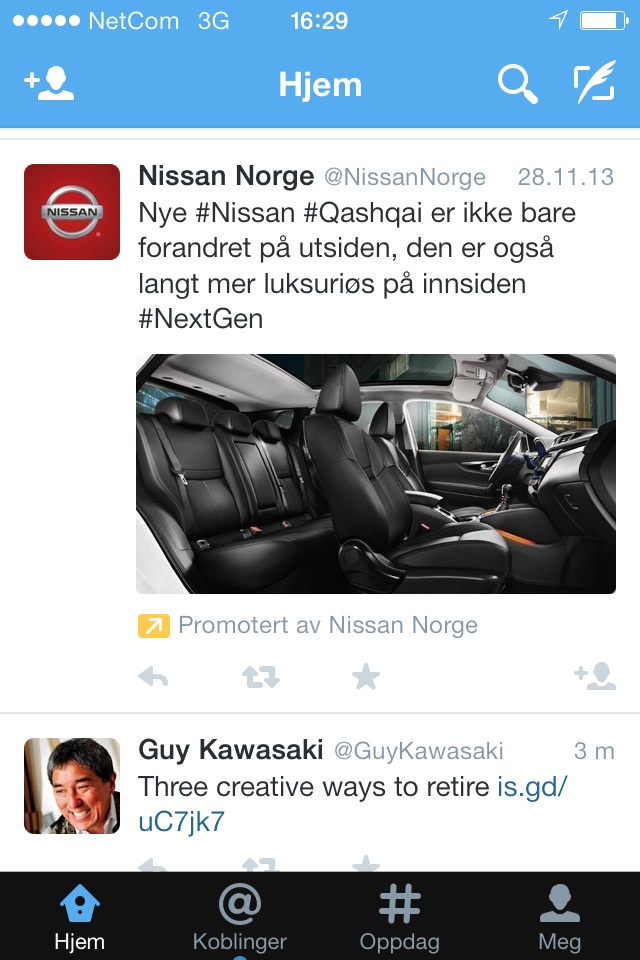The image size is (640, 960).
Task: Switch to the Oppdag tab
Action: (399, 917)
